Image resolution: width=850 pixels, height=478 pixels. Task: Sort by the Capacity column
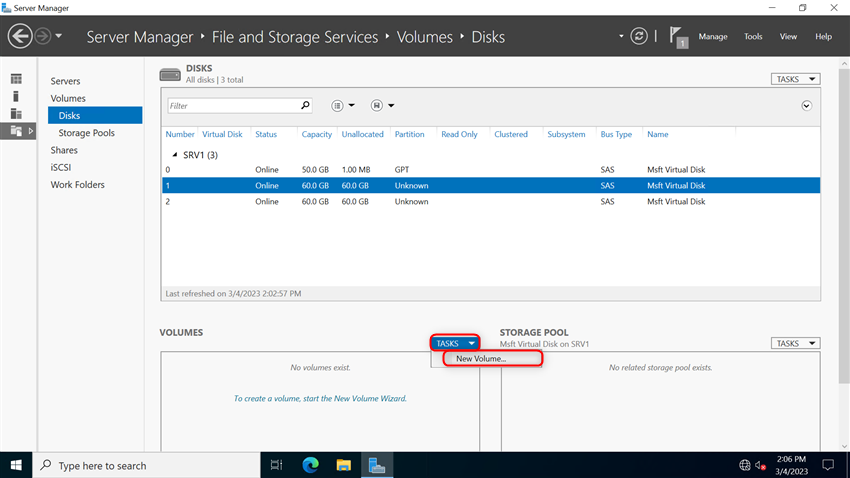pos(317,134)
